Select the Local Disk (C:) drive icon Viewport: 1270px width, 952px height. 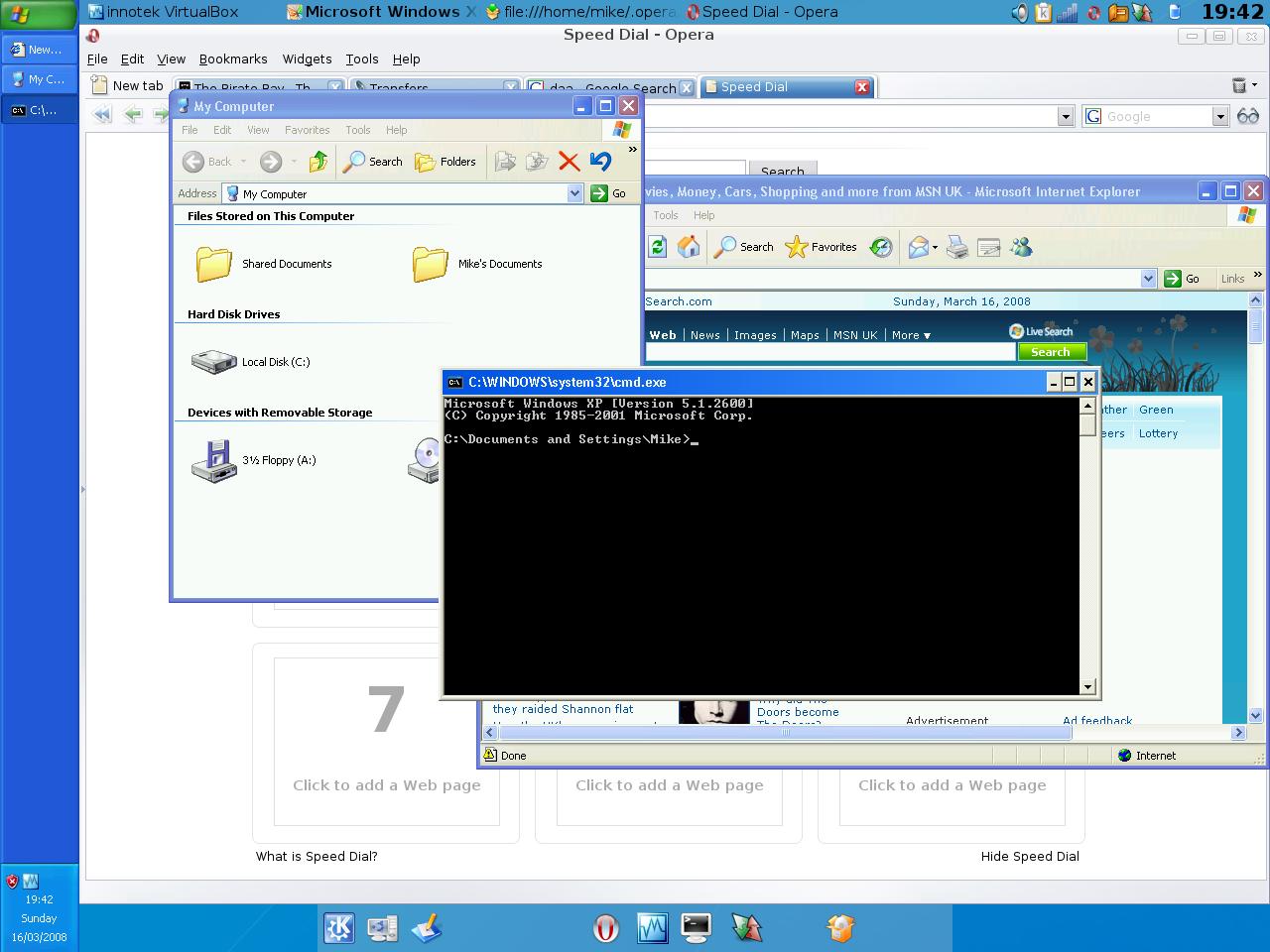[214, 362]
